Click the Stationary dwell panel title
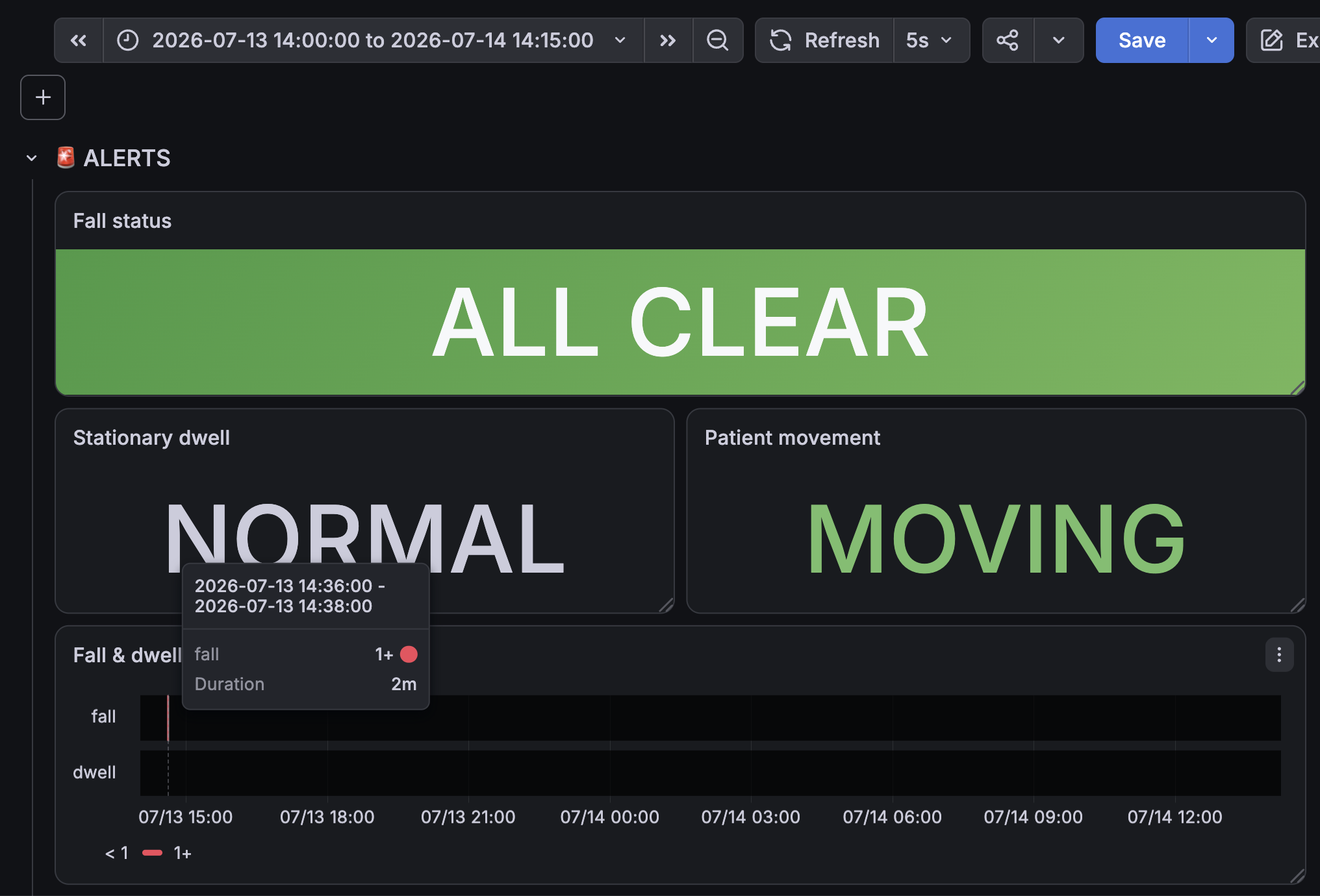The height and width of the screenshot is (896, 1320). (151, 438)
